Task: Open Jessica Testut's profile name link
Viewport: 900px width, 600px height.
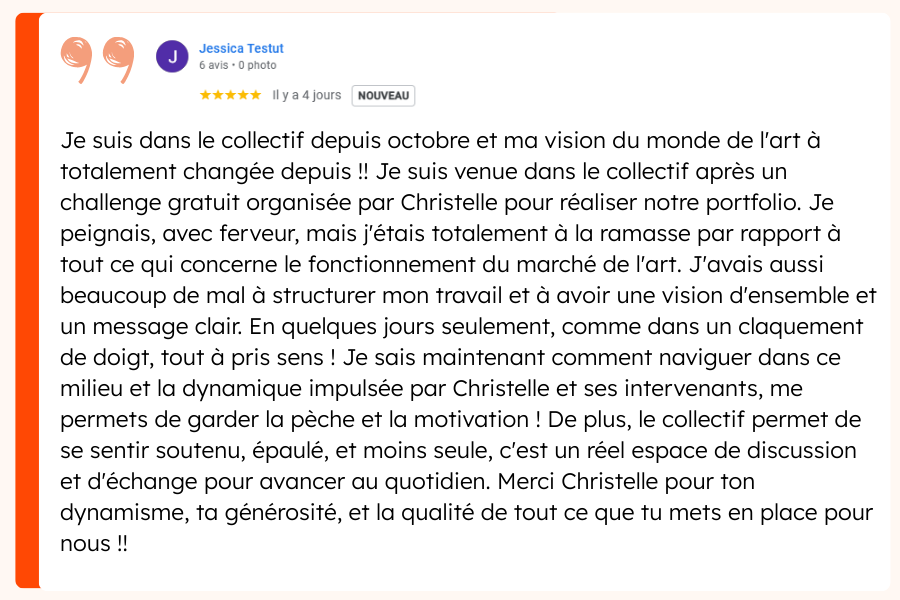Action: pos(241,48)
